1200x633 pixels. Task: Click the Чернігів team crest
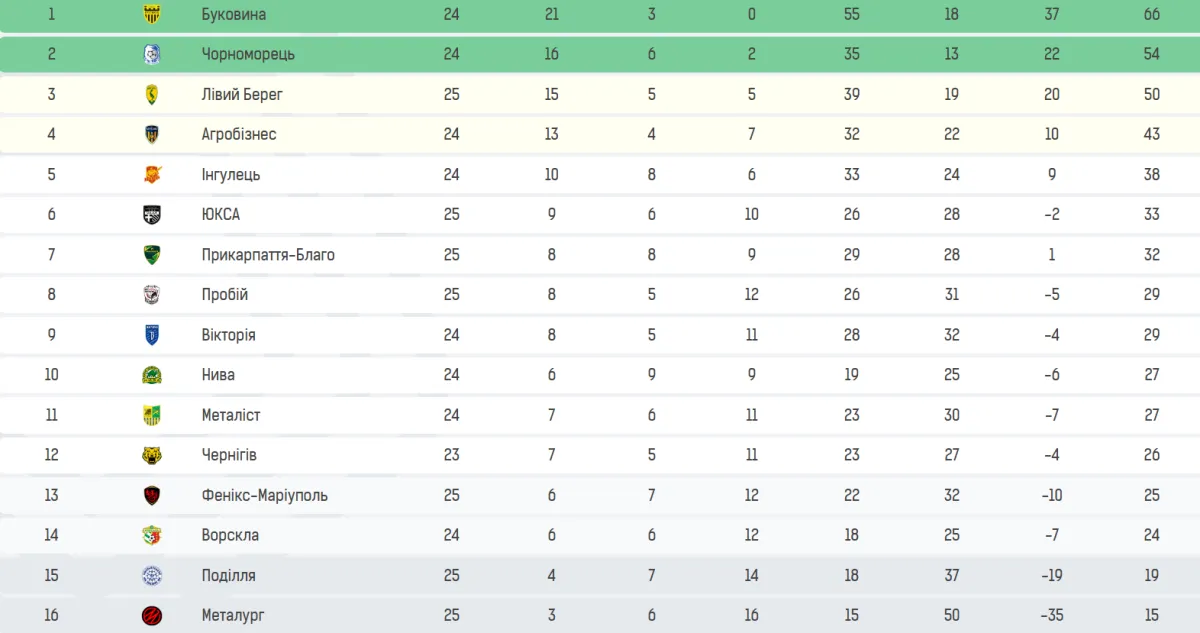coord(152,455)
